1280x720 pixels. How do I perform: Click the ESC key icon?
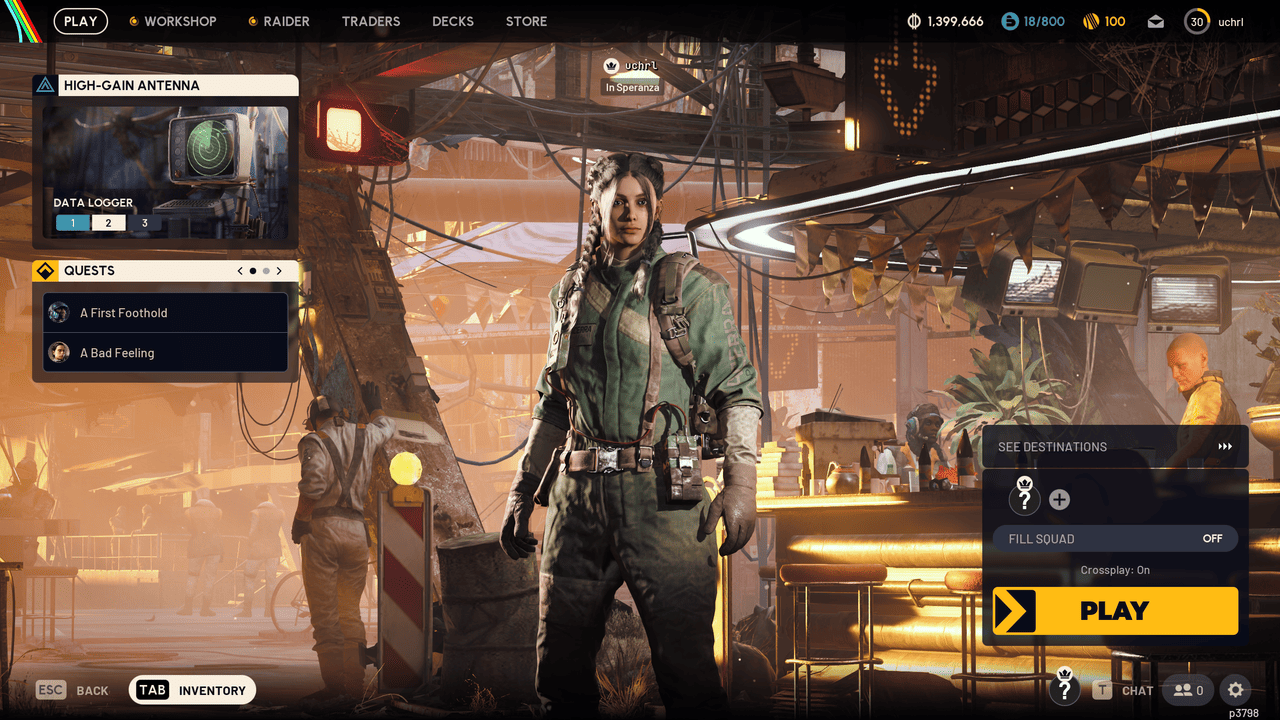click(51, 690)
